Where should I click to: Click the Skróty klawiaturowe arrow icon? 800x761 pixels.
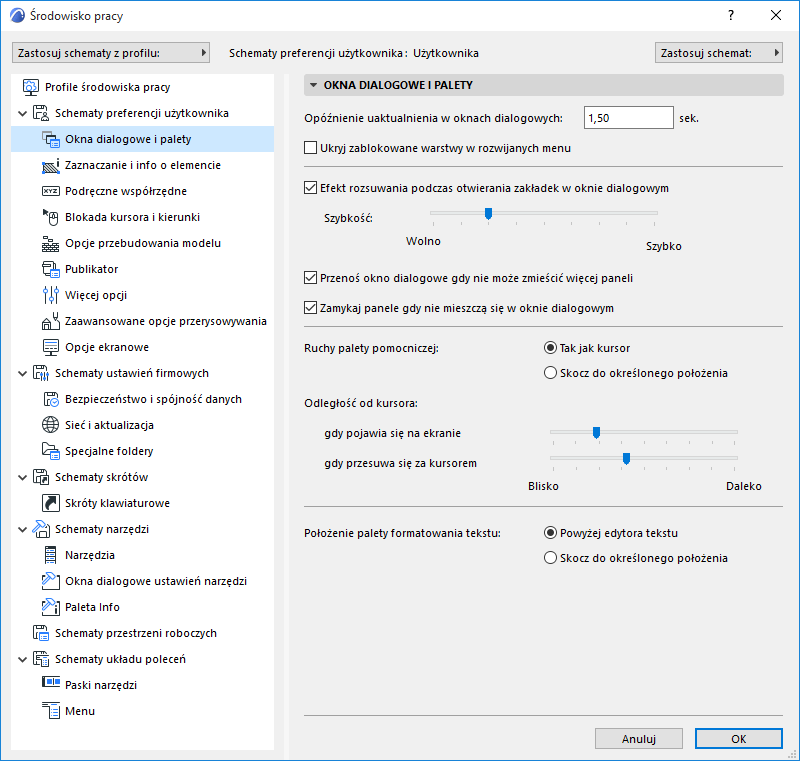pos(51,503)
